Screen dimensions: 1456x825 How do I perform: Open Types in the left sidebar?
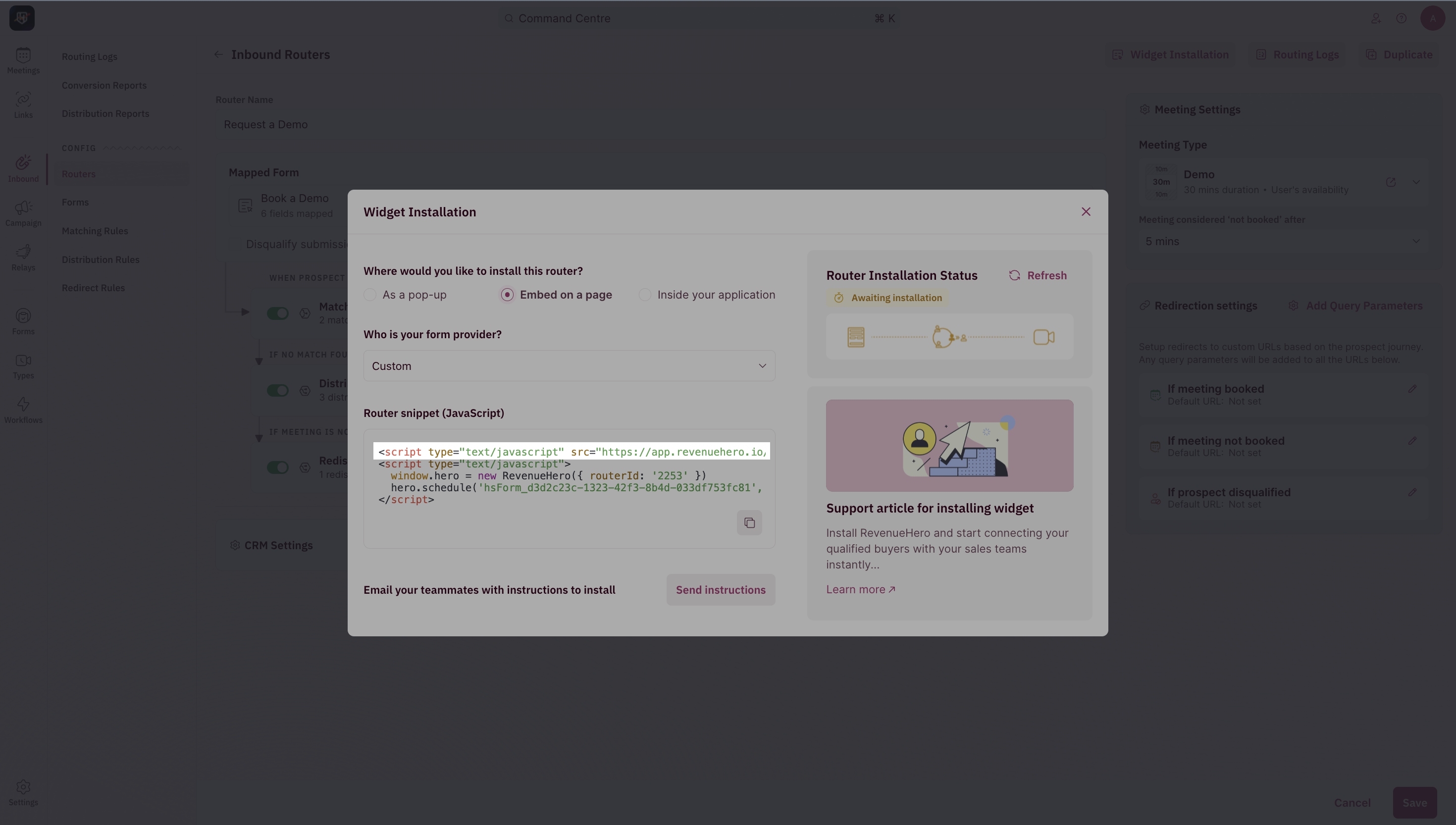(23, 366)
